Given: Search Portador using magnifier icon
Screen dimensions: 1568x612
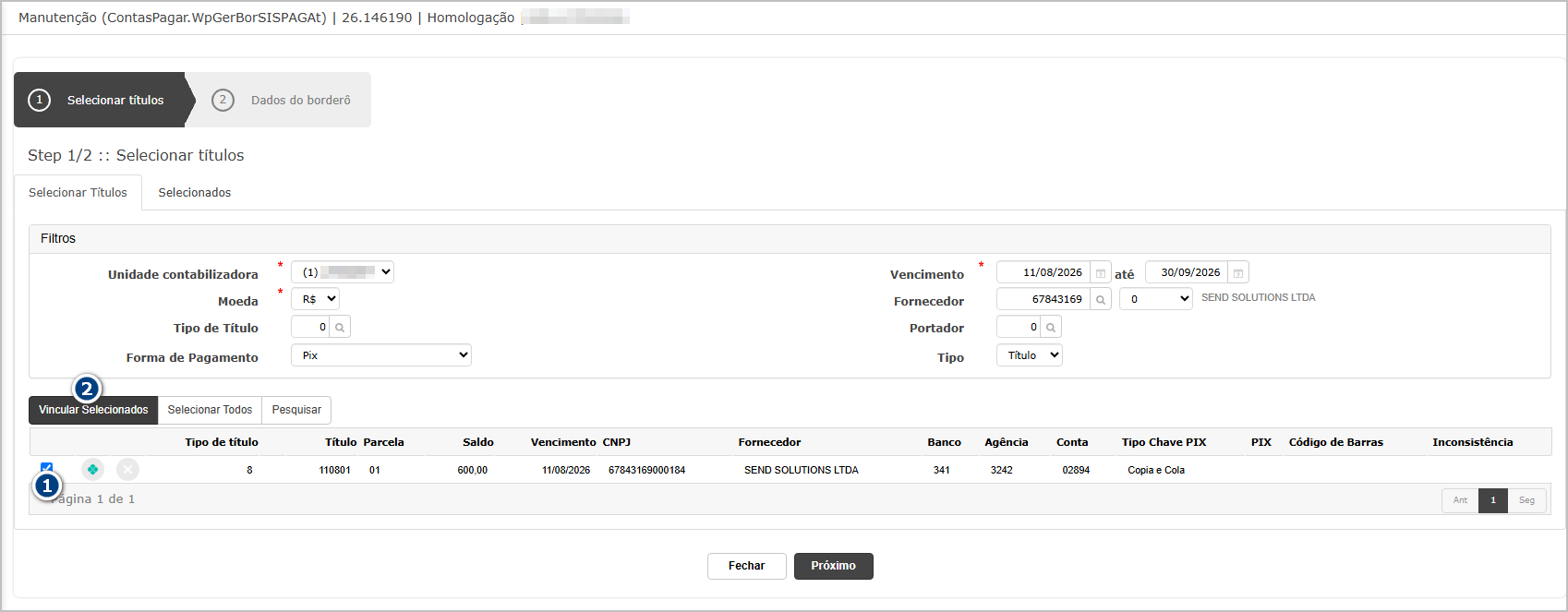Looking at the screenshot, I should [x=1051, y=327].
